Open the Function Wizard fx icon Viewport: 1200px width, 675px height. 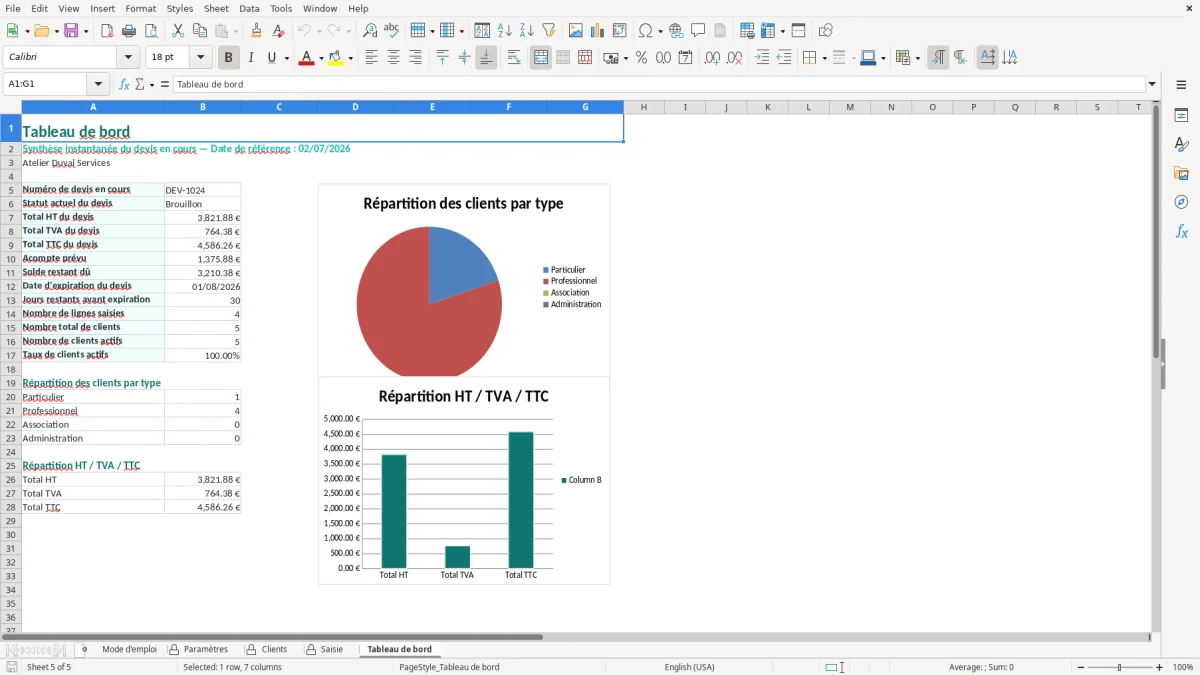pyautogui.click(x=124, y=85)
